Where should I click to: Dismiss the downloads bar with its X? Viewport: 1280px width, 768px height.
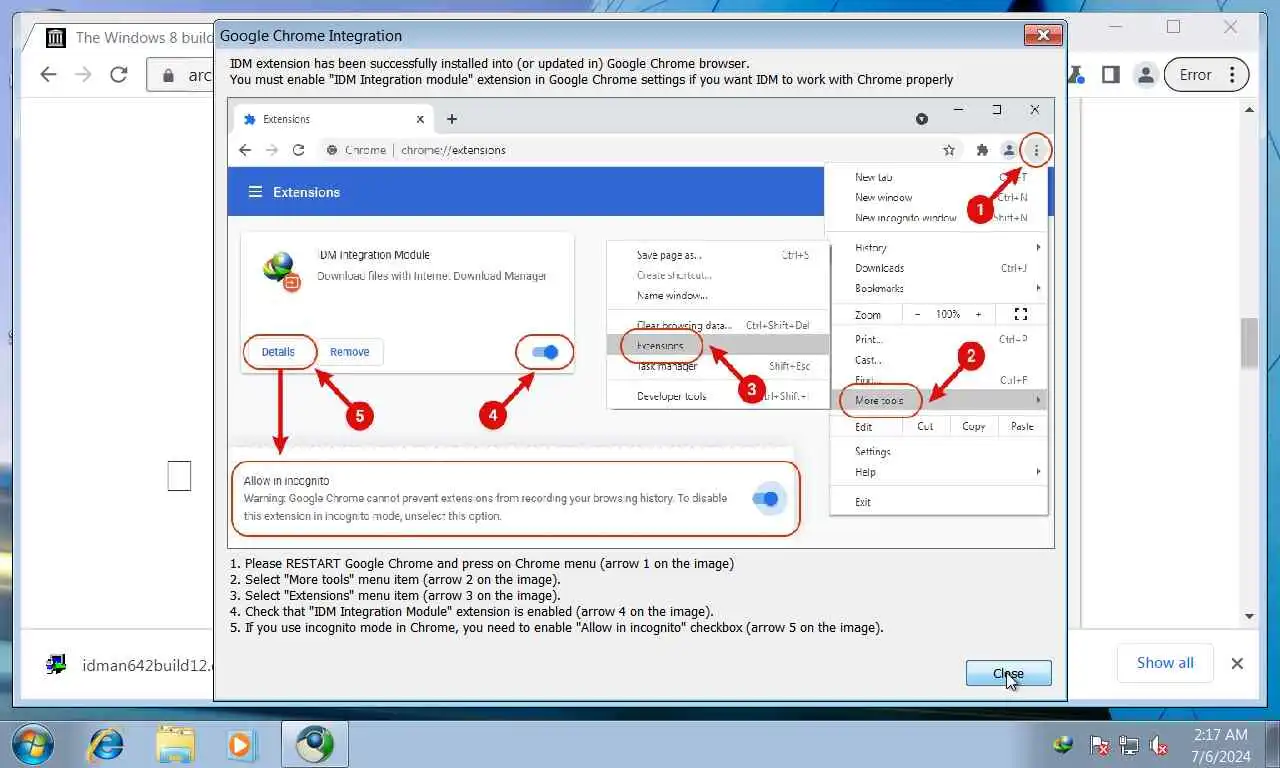click(x=1237, y=663)
